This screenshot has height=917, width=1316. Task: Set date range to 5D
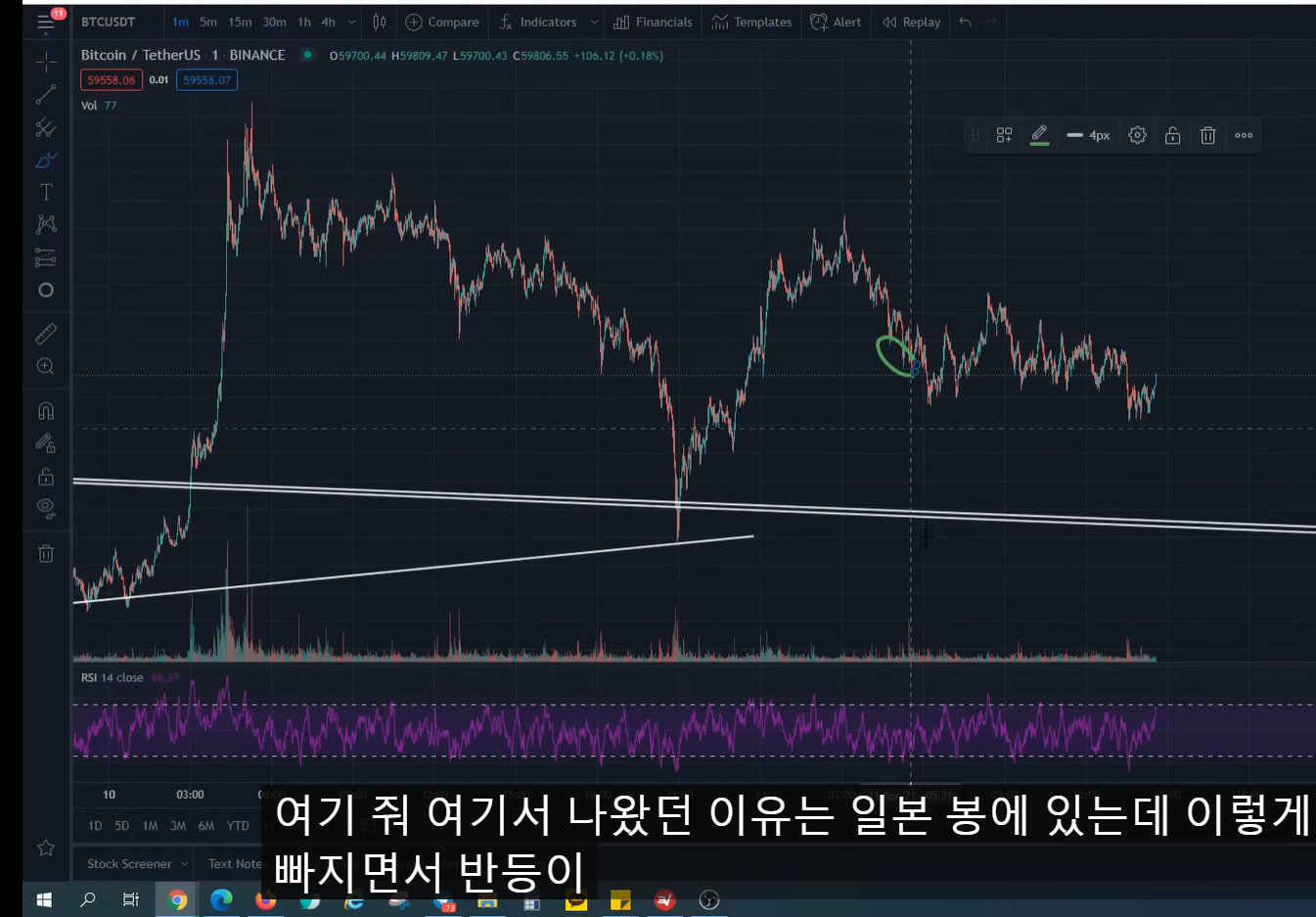pyautogui.click(x=122, y=826)
